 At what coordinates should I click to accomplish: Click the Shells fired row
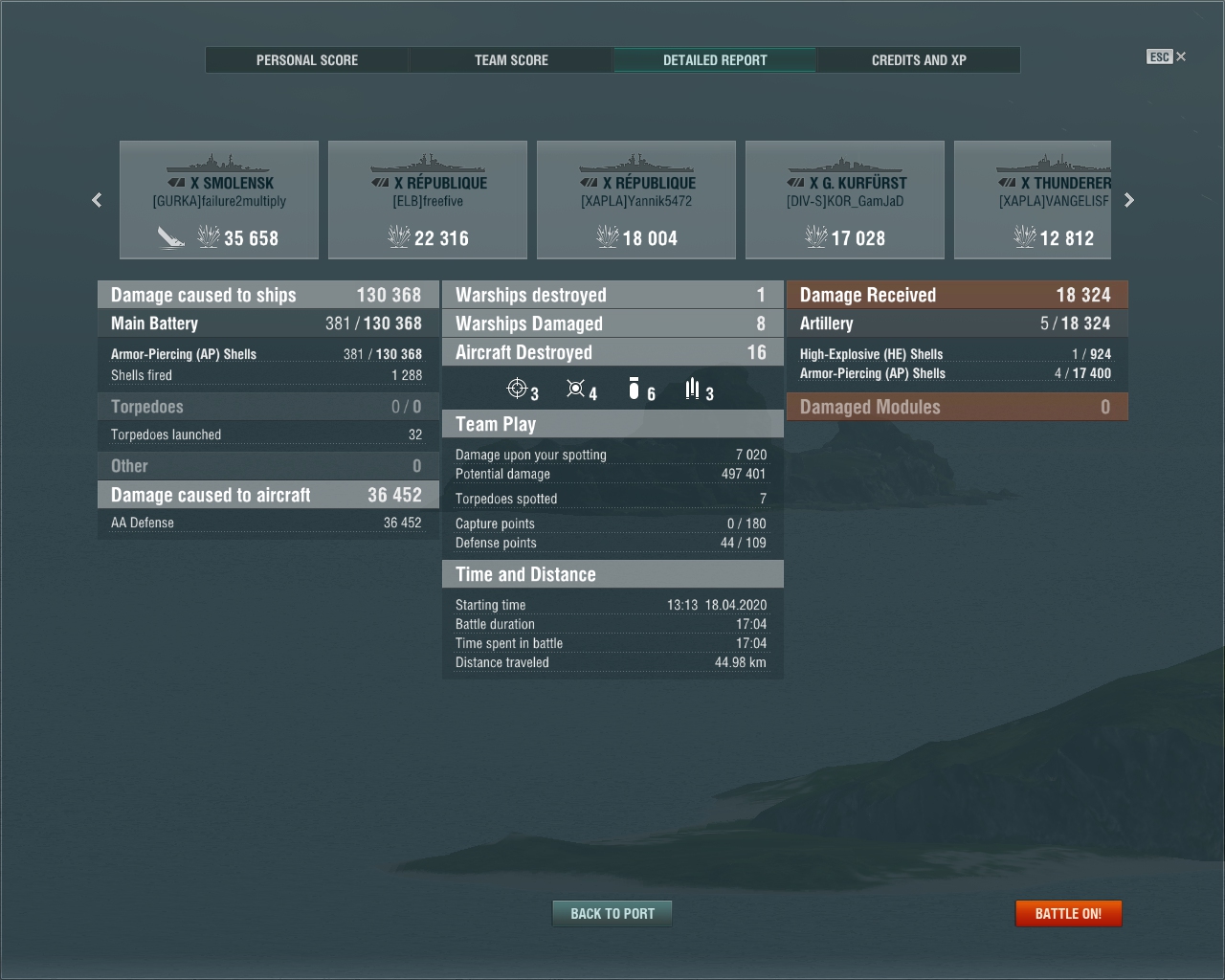point(268,375)
